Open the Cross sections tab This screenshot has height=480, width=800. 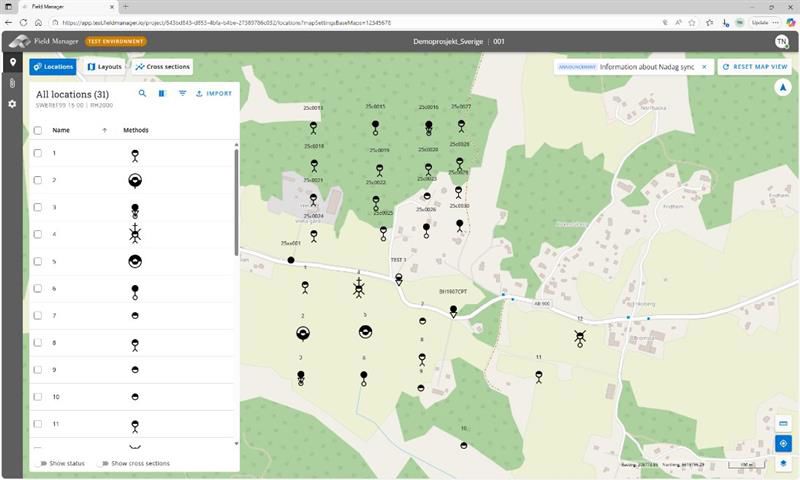(162, 67)
